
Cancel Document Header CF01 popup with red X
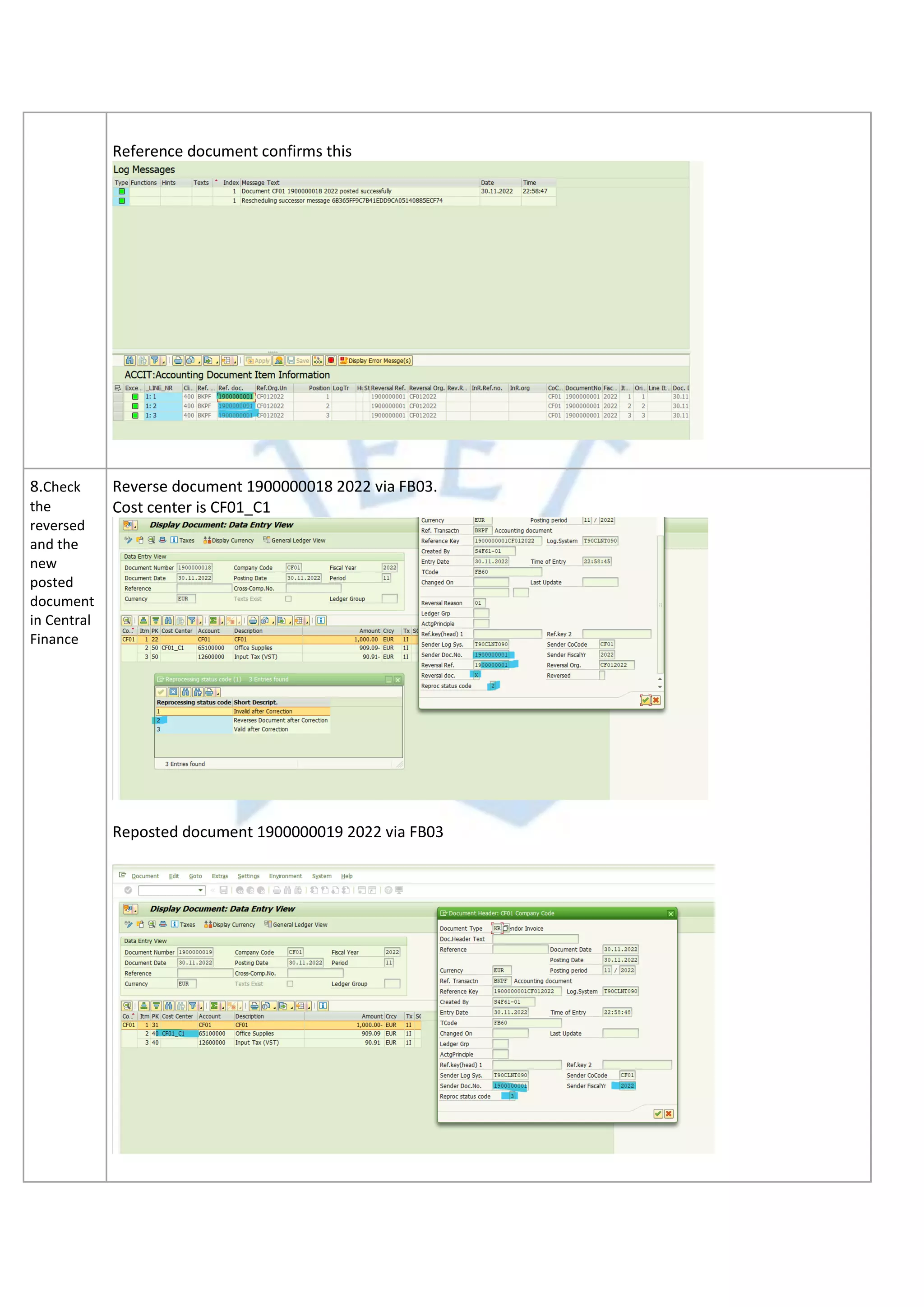[x=669, y=1114]
